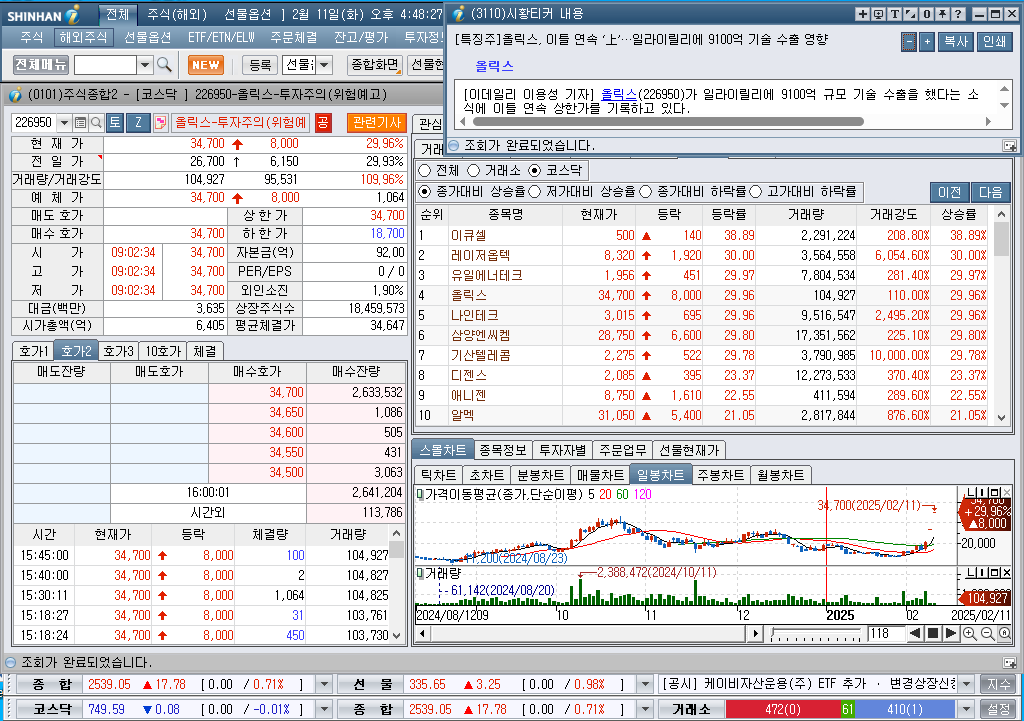Open help with the question mark icon

(958, 14)
